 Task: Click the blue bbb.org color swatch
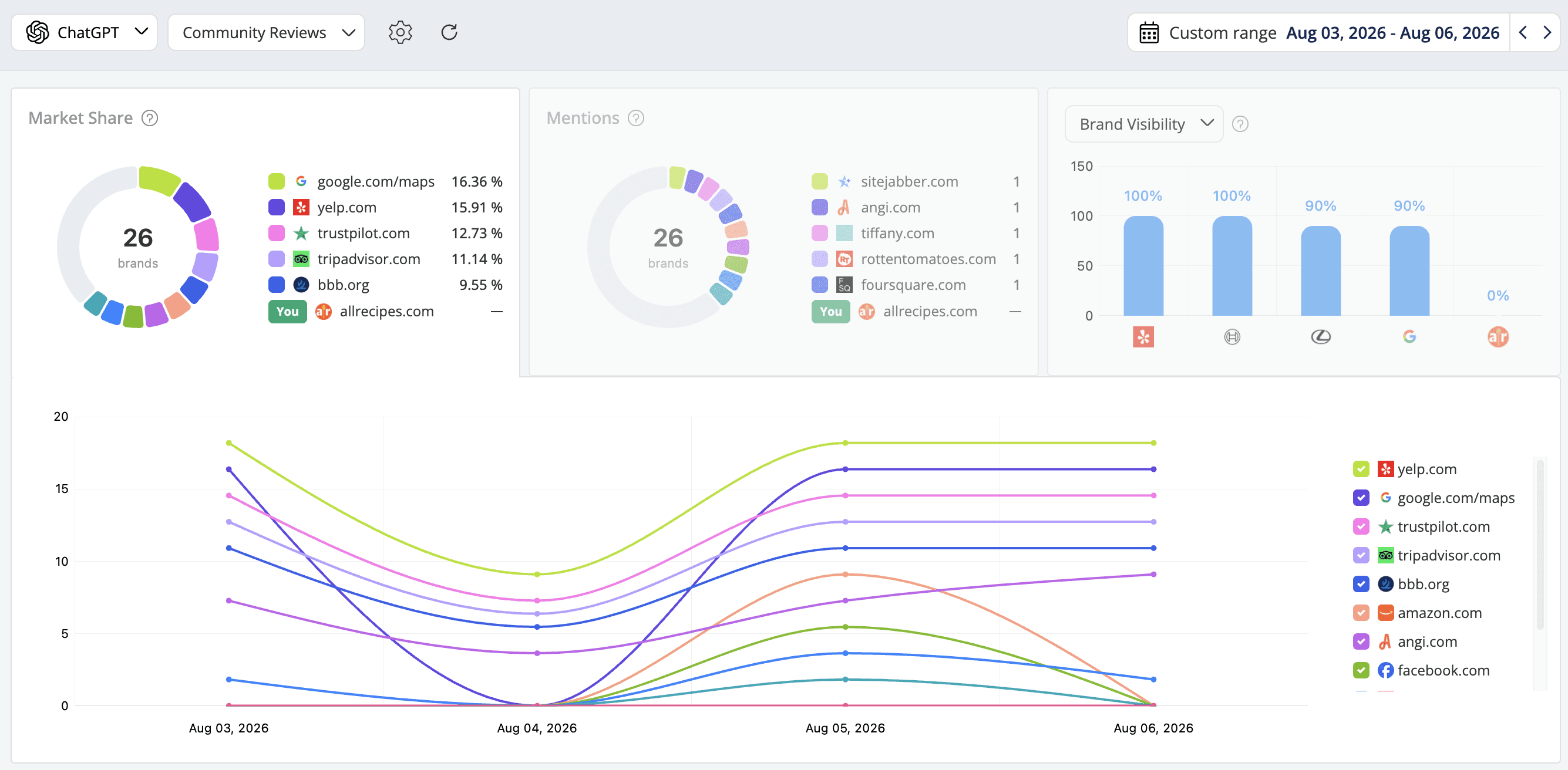[x=277, y=285]
